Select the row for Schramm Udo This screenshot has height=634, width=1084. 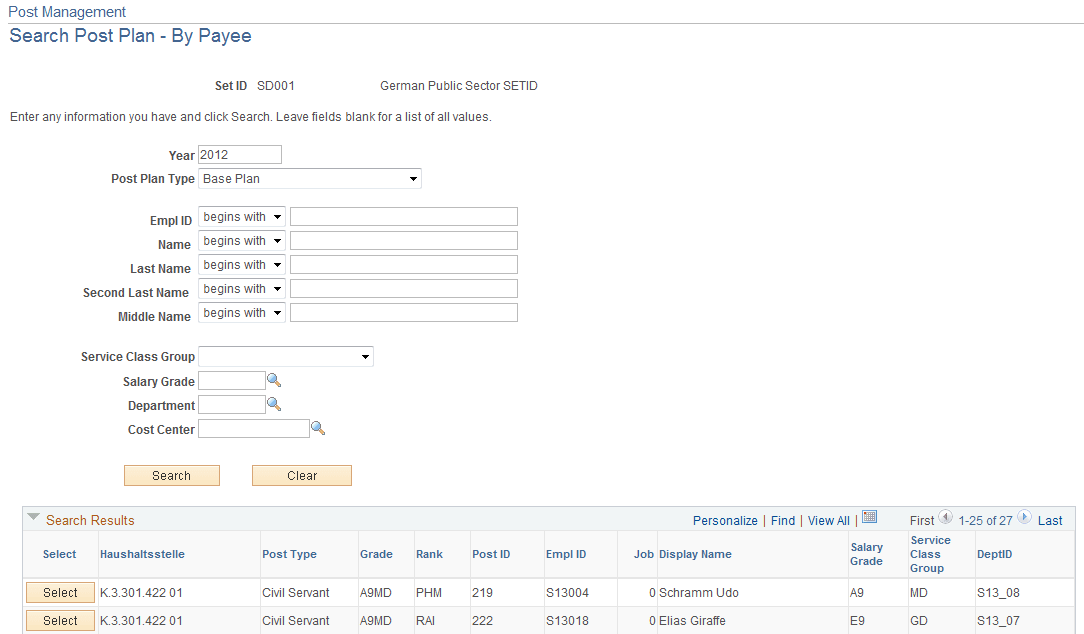pos(59,592)
